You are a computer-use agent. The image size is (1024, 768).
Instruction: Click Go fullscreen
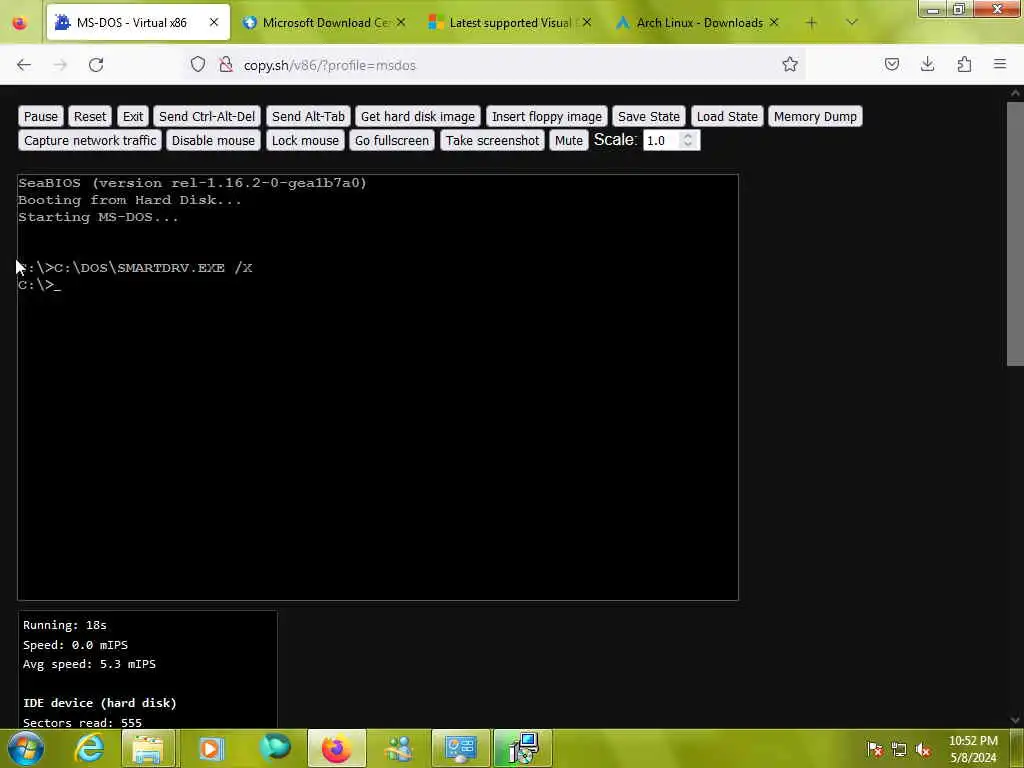[x=392, y=140]
